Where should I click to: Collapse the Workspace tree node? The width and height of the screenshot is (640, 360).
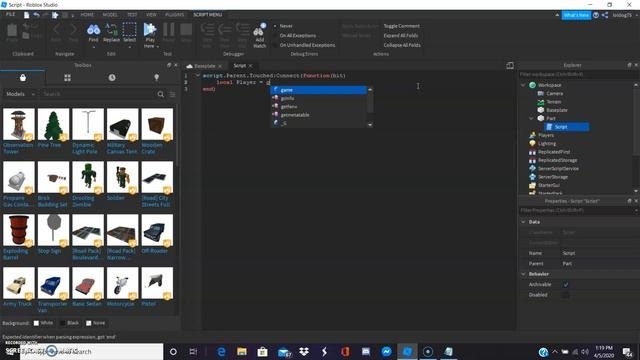tap(523, 85)
